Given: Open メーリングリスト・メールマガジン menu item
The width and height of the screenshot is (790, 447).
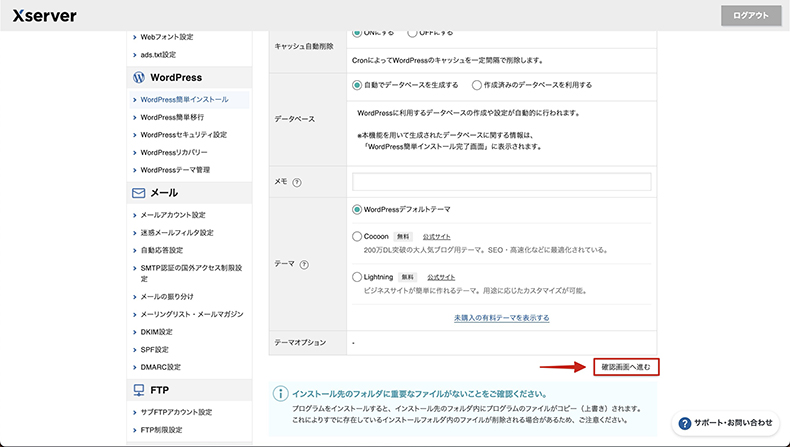Looking at the screenshot, I should (x=191, y=314).
